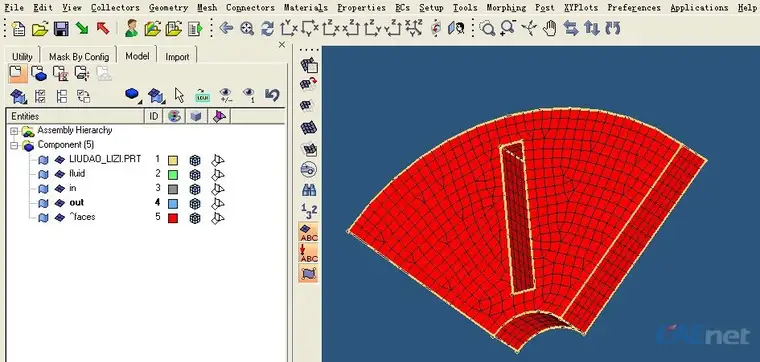This screenshot has width=760, height=362.
Task: Open the Collectors menu
Action: (x=115, y=8)
